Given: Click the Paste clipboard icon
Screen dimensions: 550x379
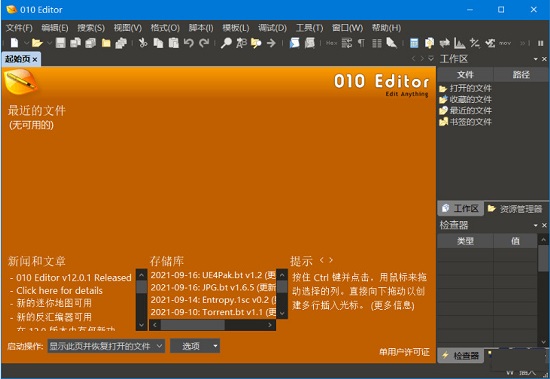Looking at the screenshot, I should click(x=174, y=43).
